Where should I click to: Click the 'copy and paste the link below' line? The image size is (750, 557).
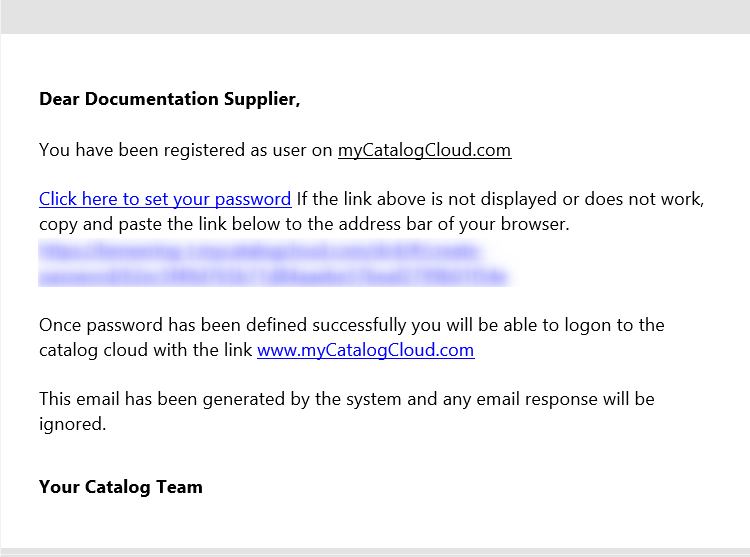click(200, 224)
